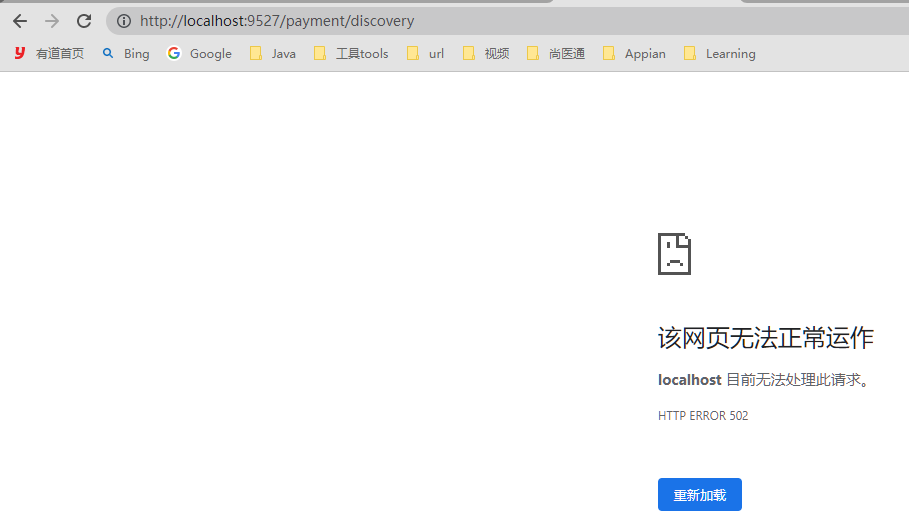Open the Google bookmark

pos(199,53)
